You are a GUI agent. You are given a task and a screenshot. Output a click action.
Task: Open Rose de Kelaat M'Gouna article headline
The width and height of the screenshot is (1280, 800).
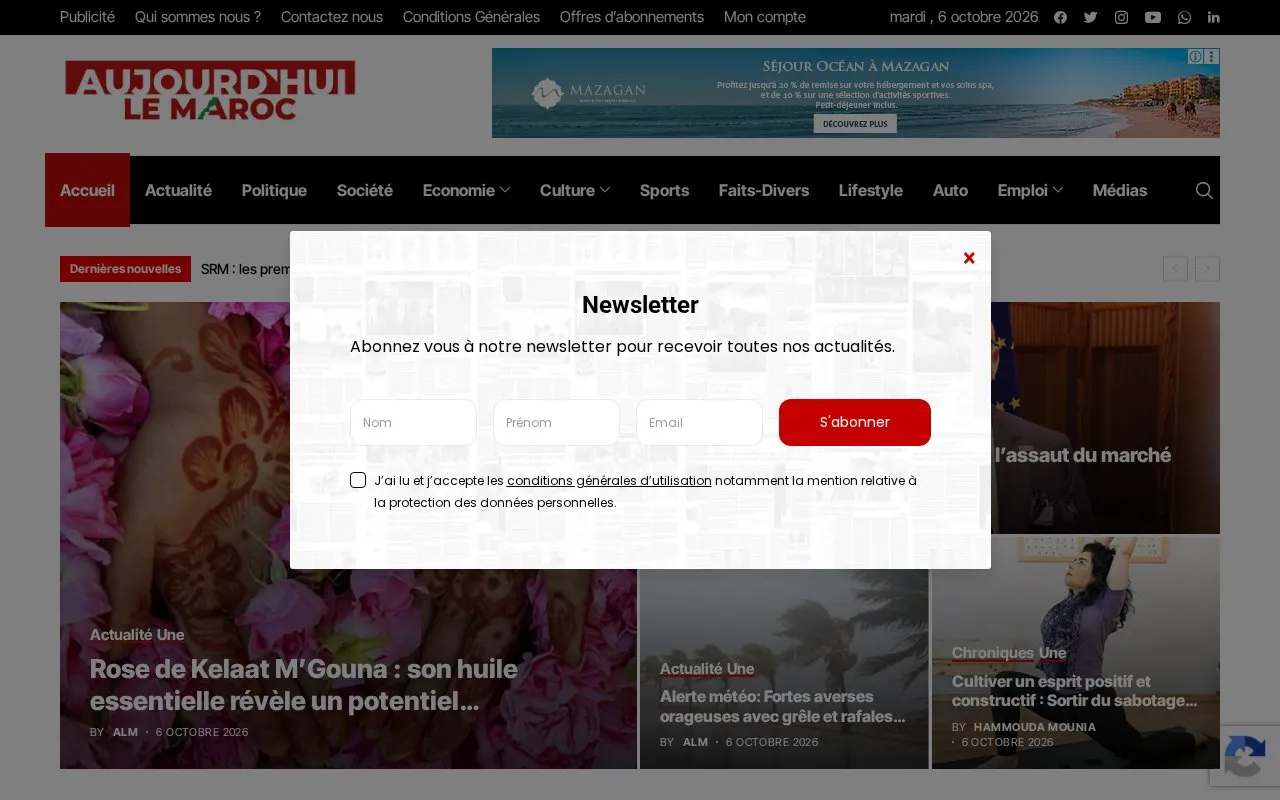[x=304, y=685]
